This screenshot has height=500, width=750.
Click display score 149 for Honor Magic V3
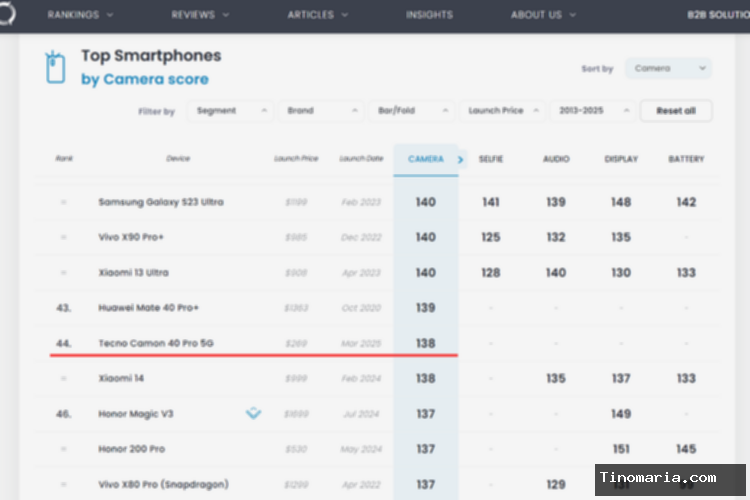(621, 414)
